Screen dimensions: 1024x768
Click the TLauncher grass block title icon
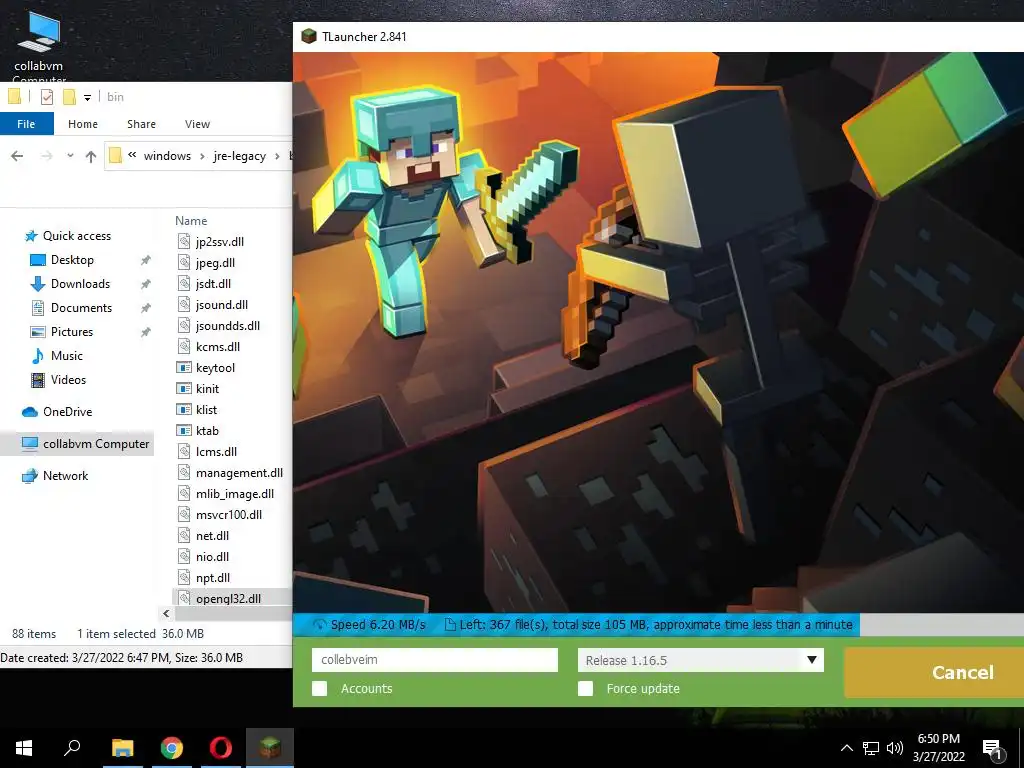point(308,37)
